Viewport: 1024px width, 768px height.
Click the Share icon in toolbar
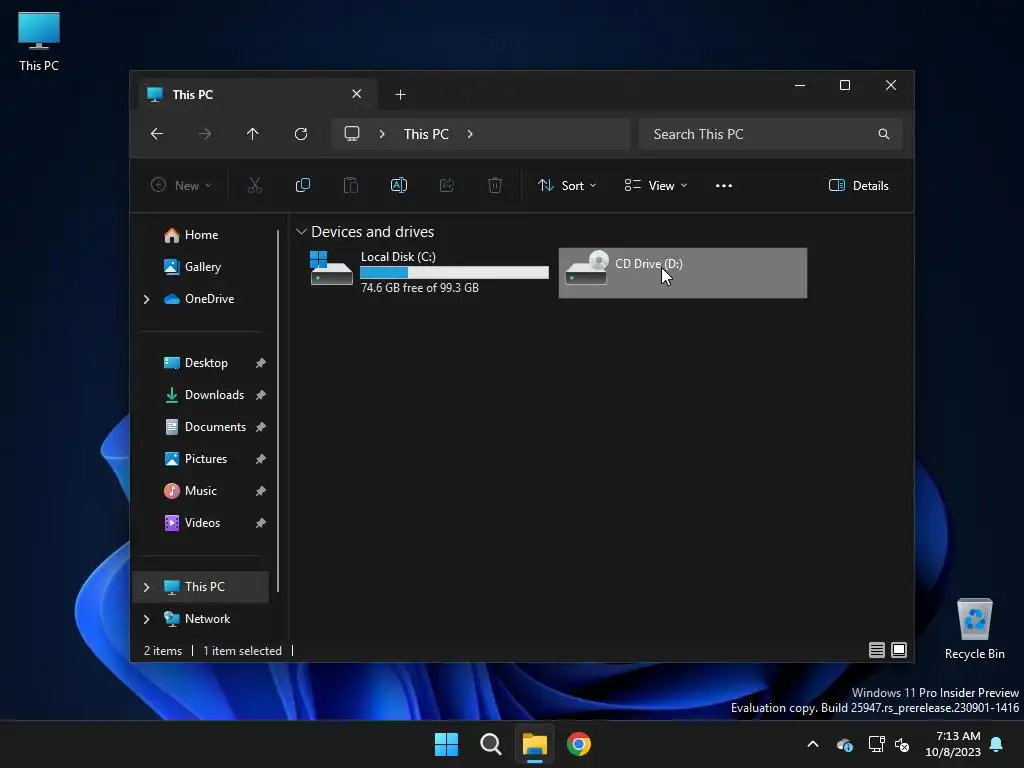(447, 185)
